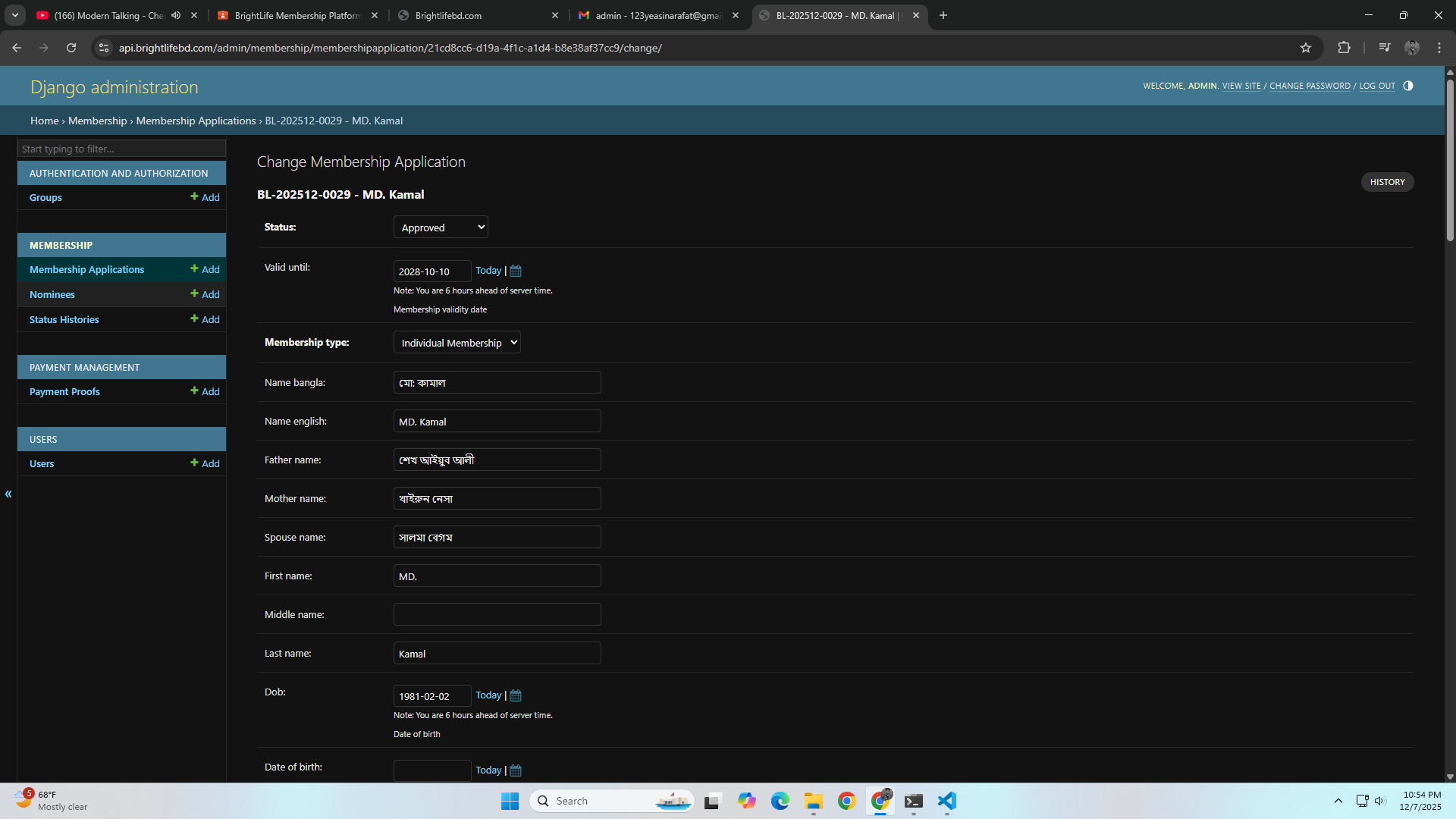The image size is (1456, 819).
Task: Click the HISTORY button
Action: coord(1387,181)
